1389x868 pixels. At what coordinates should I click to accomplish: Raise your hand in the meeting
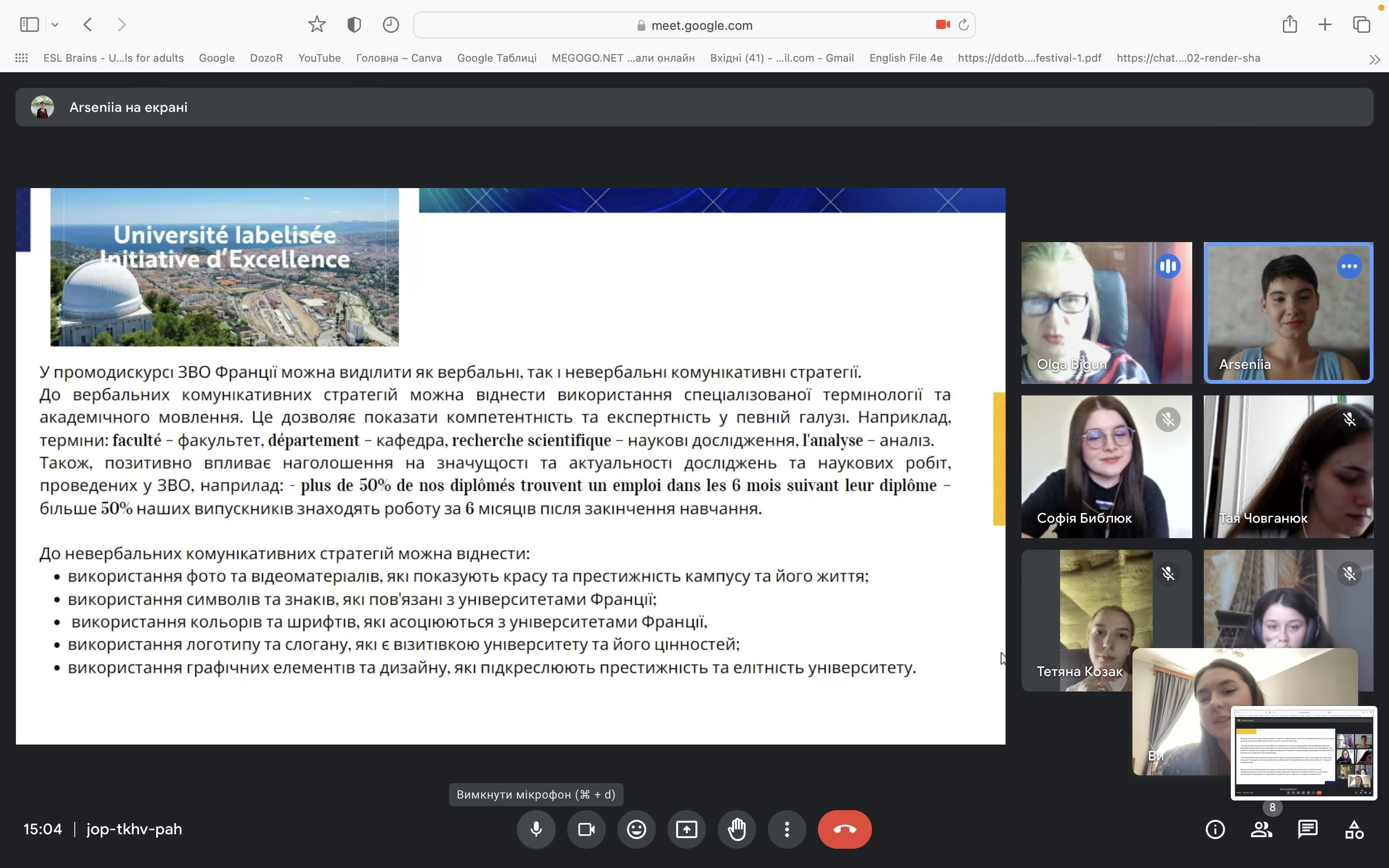(736, 829)
